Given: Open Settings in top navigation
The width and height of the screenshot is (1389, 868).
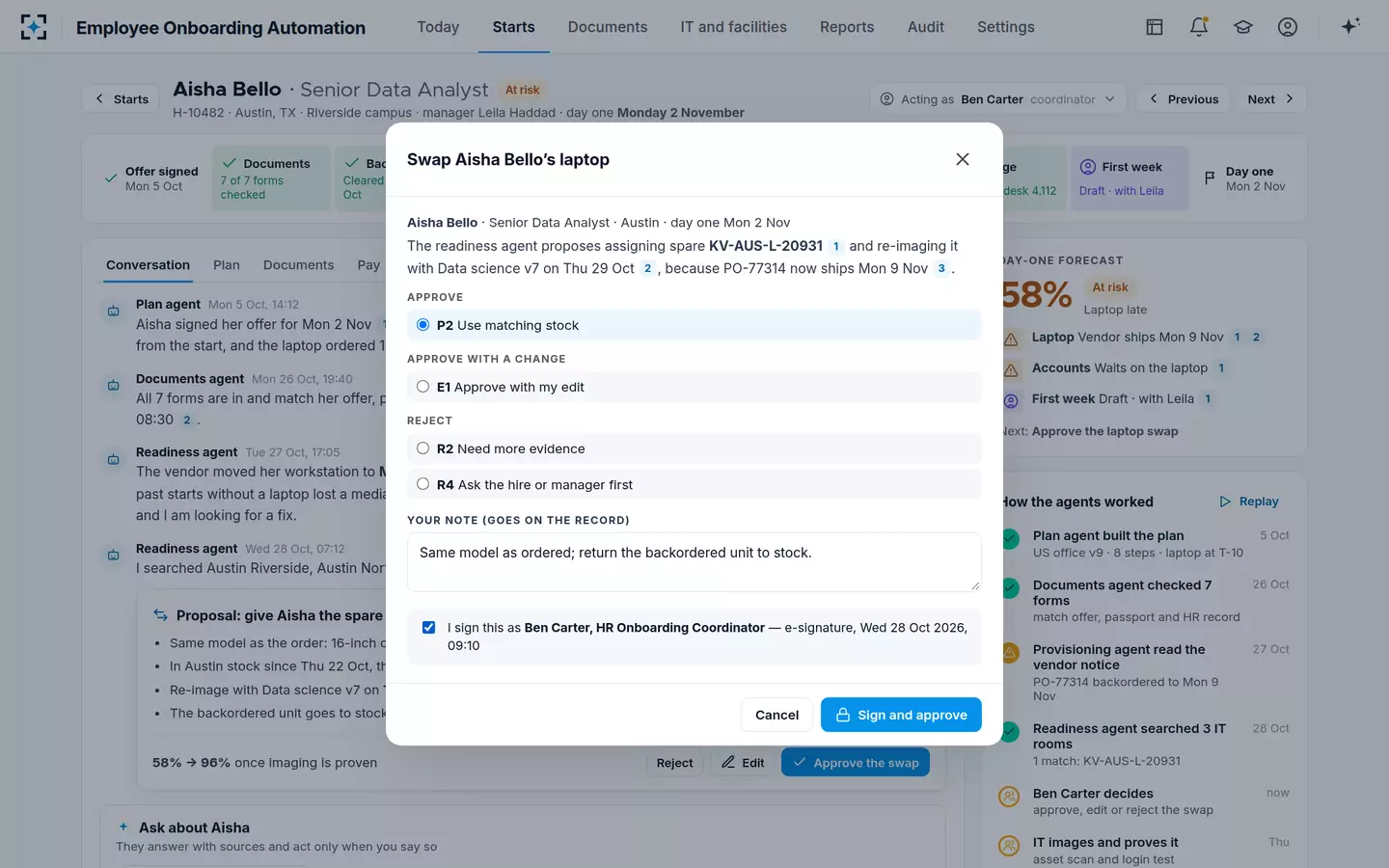Looking at the screenshot, I should point(1005,27).
